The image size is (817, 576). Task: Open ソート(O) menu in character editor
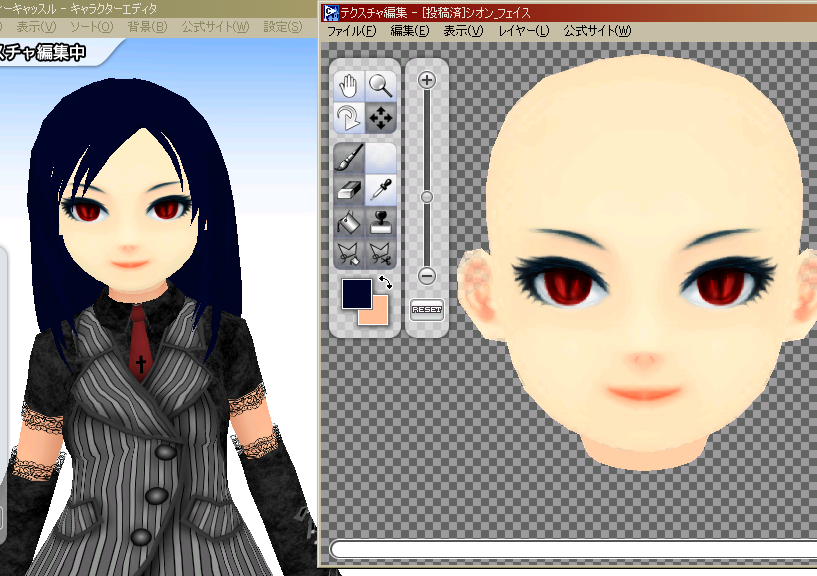coord(91,27)
